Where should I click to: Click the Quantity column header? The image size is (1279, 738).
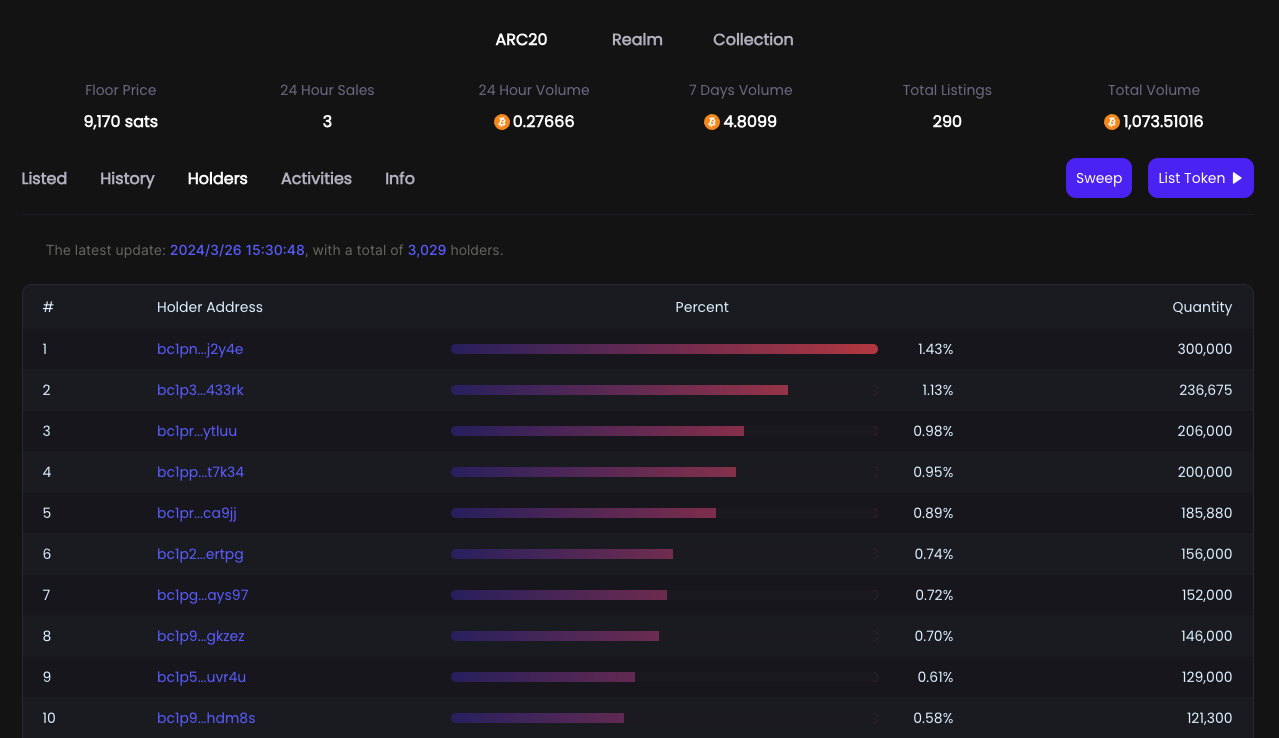tap(1201, 307)
